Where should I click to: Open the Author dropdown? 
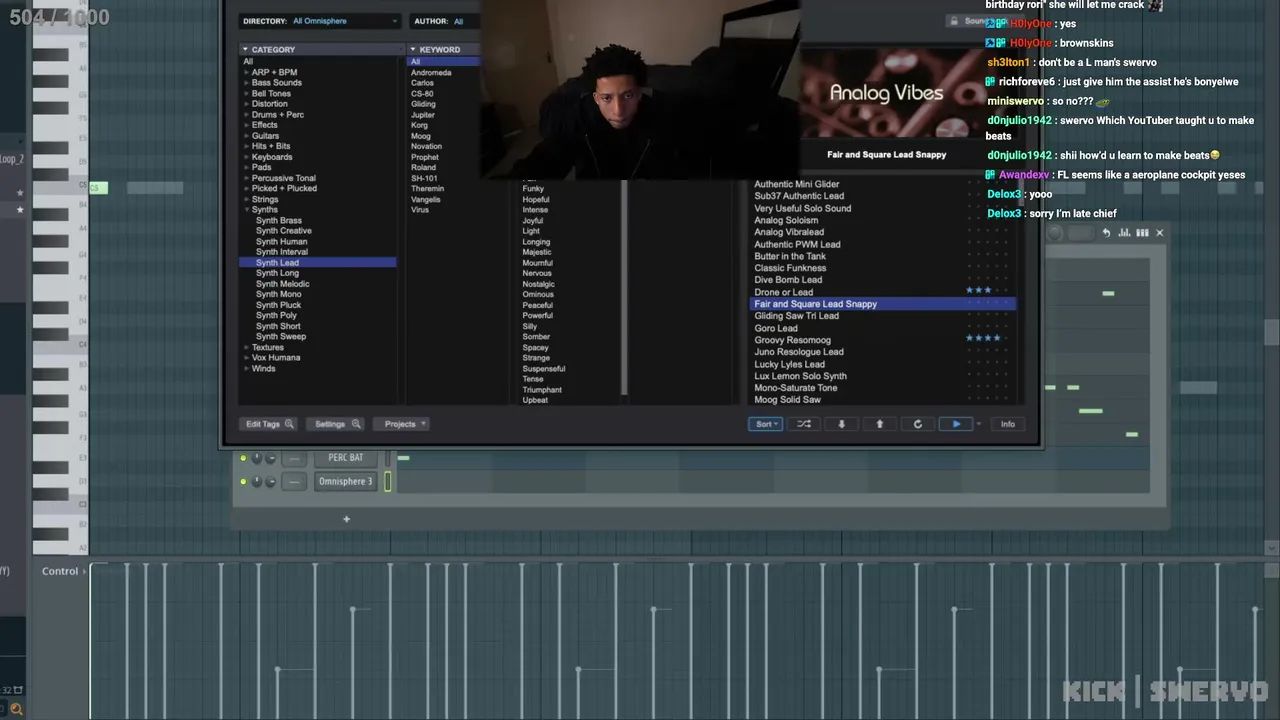(x=444, y=21)
